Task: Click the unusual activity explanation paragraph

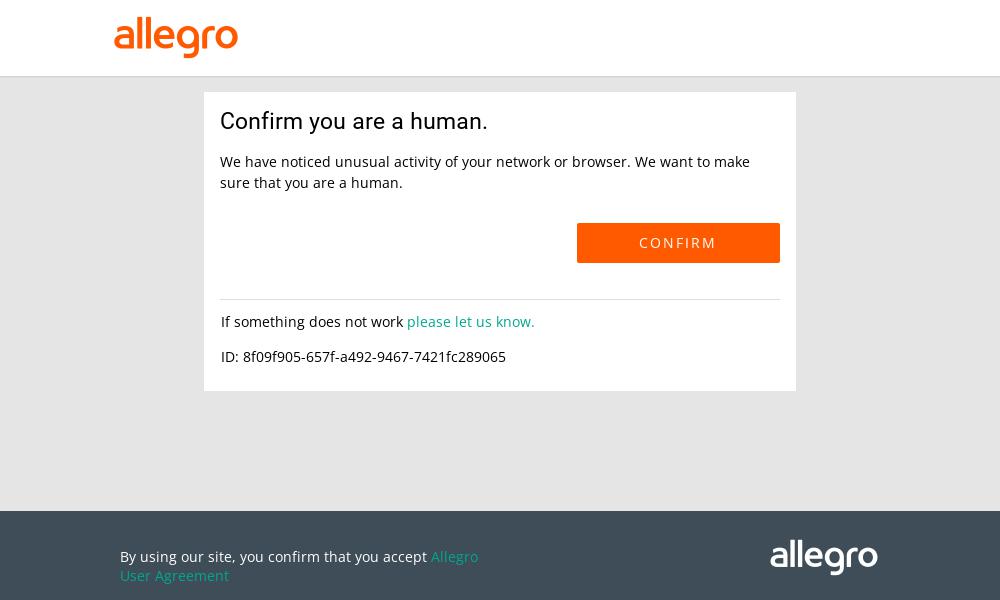Action: pyautogui.click(x=485, y=172)
